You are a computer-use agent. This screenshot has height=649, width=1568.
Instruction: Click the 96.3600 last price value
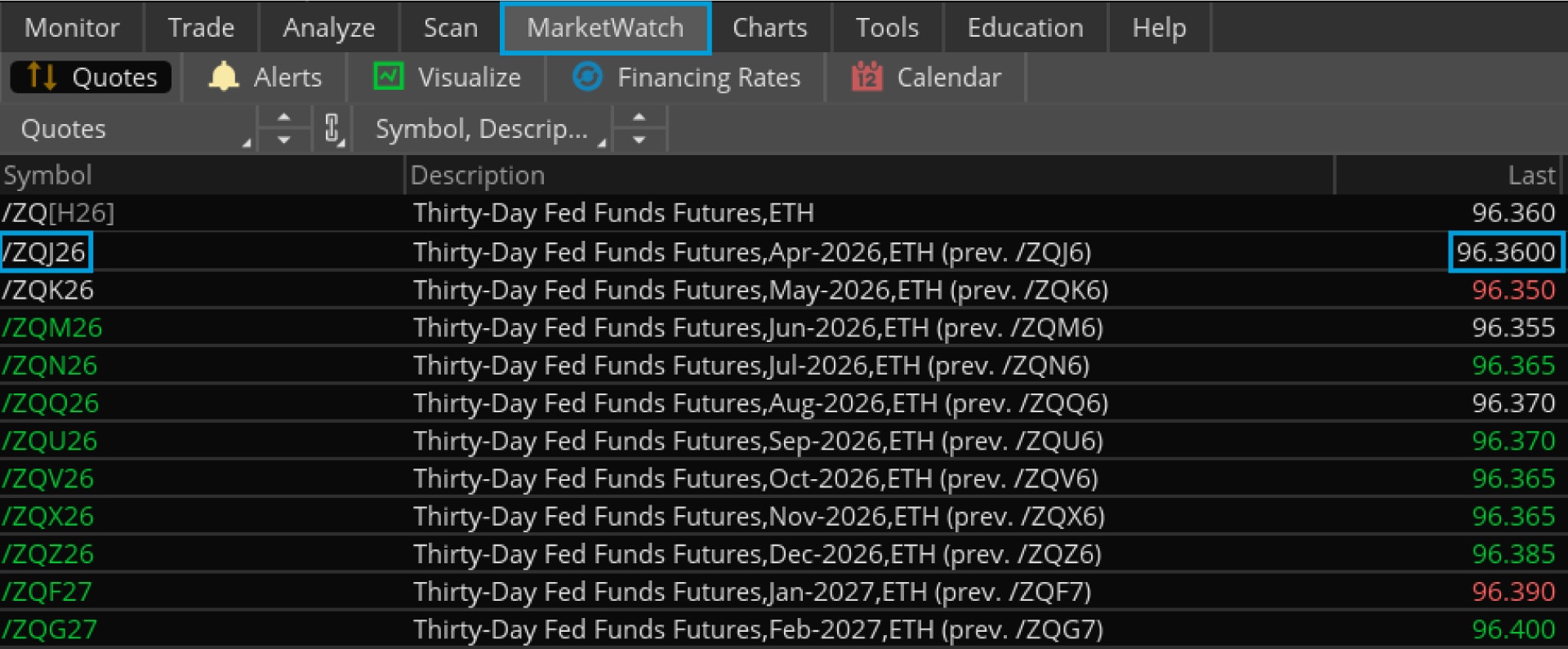point(1506,252)
